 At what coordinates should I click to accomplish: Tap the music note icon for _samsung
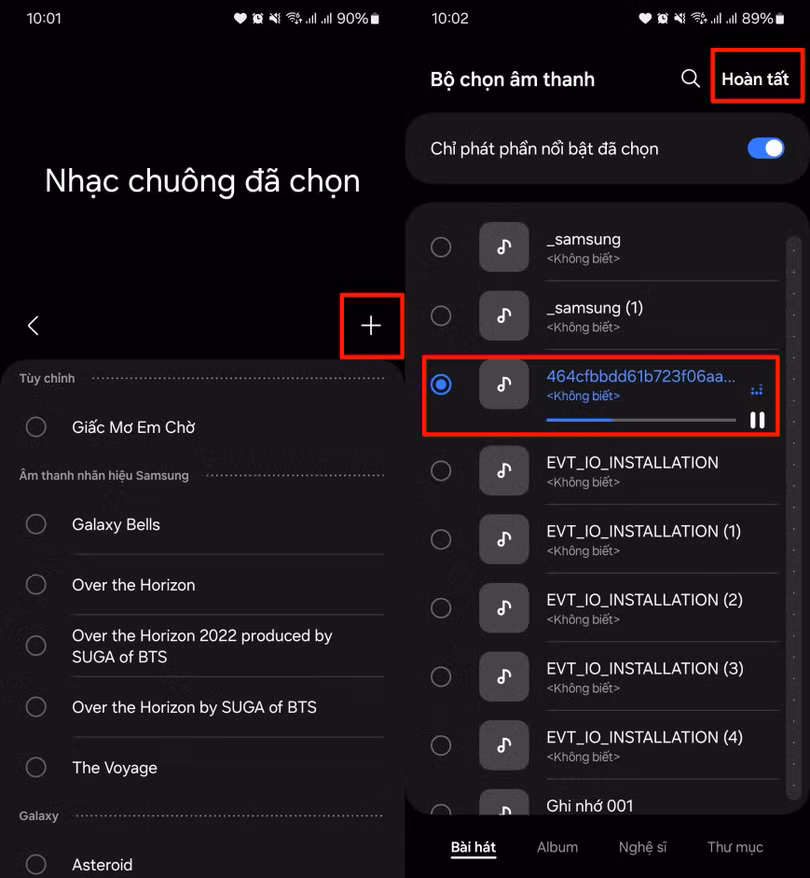(x=504, y=247)
